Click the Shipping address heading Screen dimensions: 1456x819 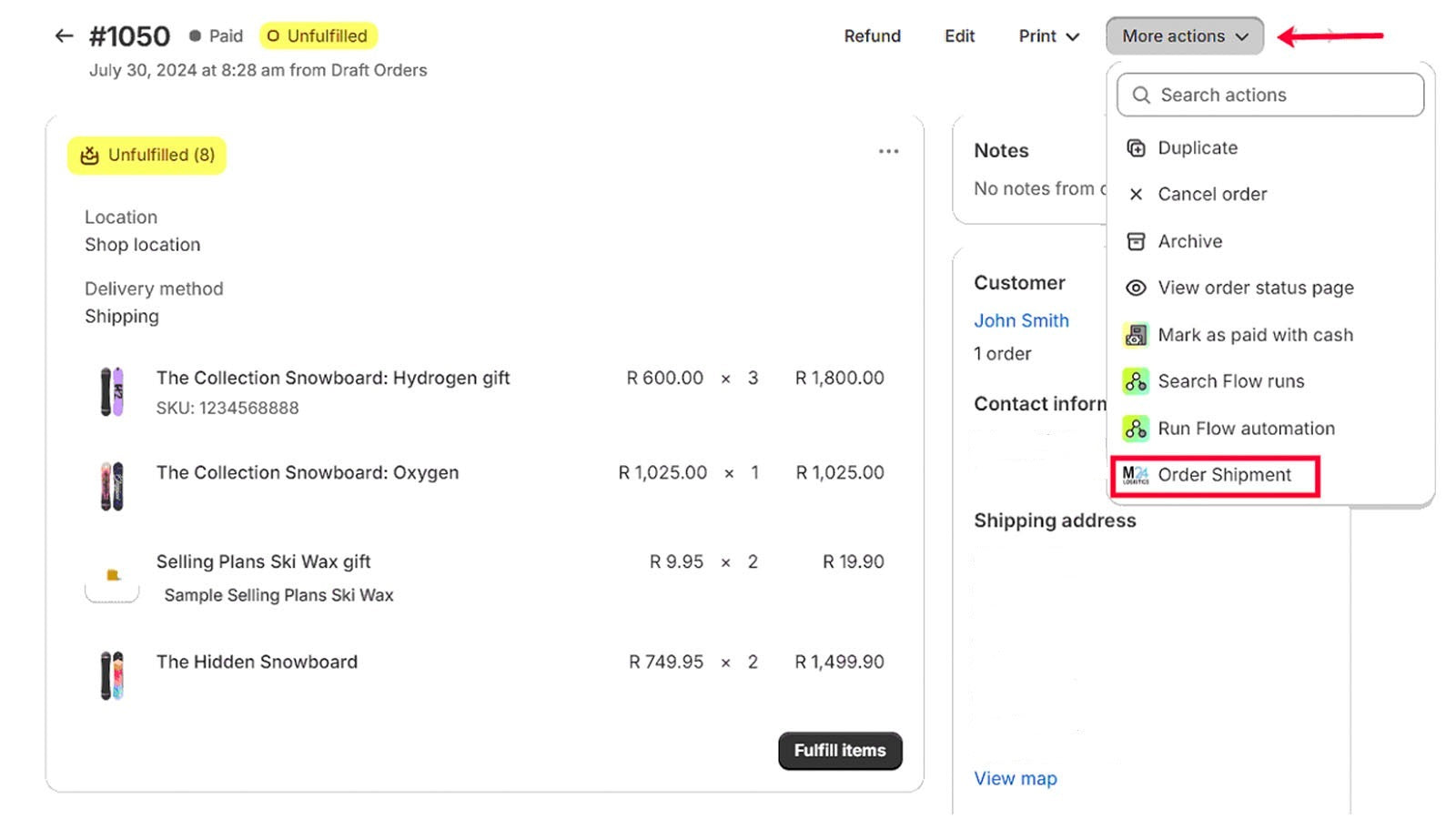tap(1055, 521)
